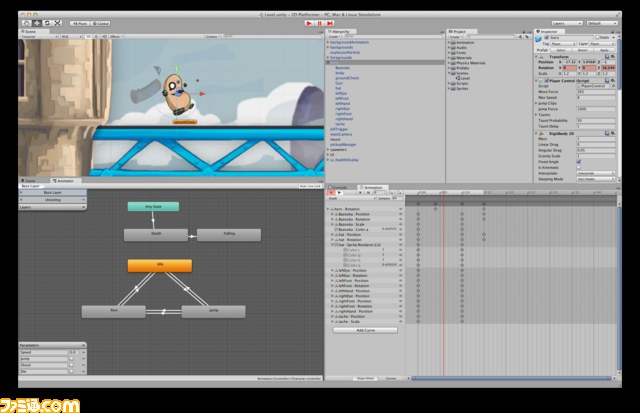Open the Sleeping Mode dropdown
The width and height of the screenshot is (640, 413).
coord(596,179)
